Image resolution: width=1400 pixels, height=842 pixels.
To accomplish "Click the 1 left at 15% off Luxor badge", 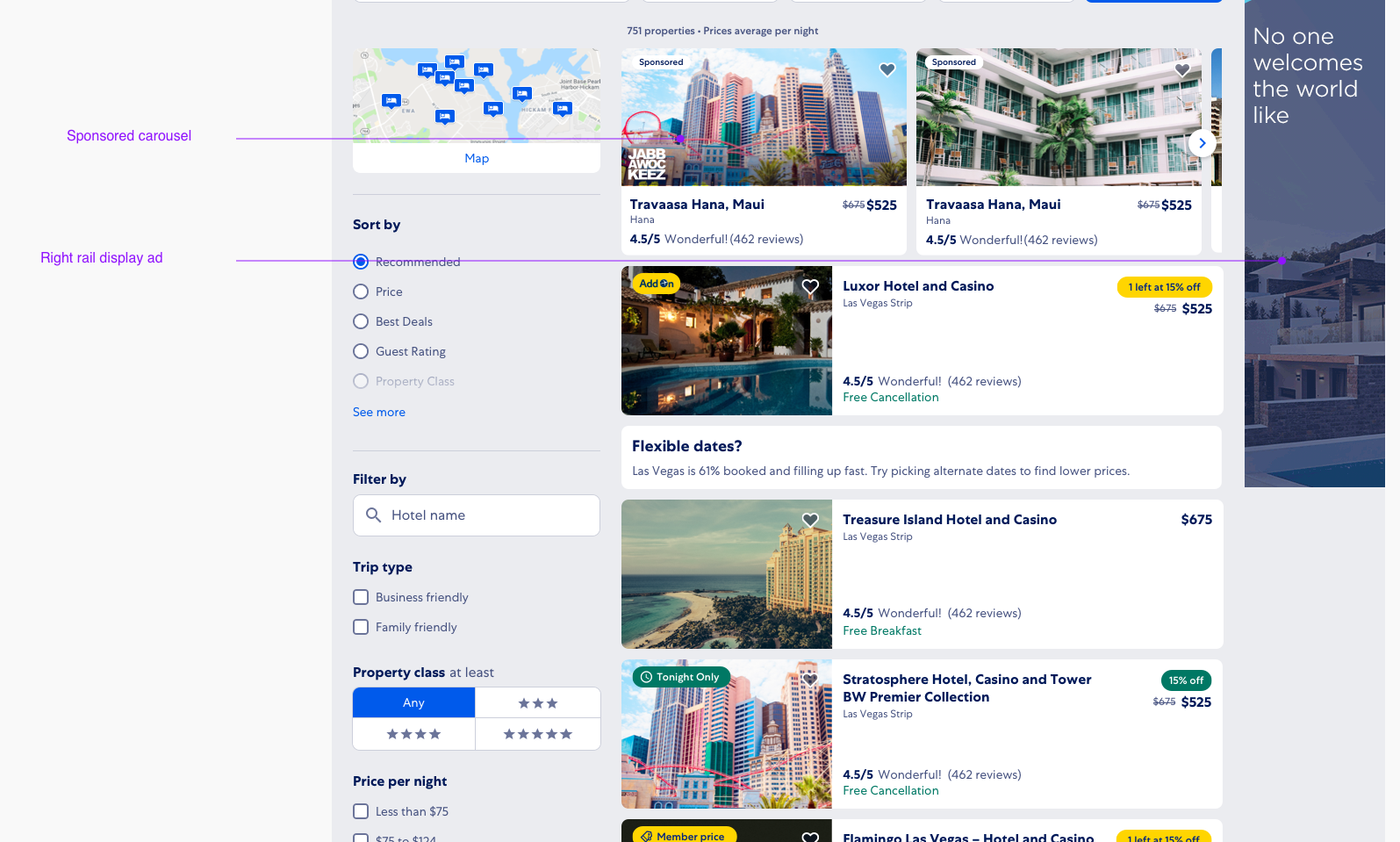I will (1165, 287).
